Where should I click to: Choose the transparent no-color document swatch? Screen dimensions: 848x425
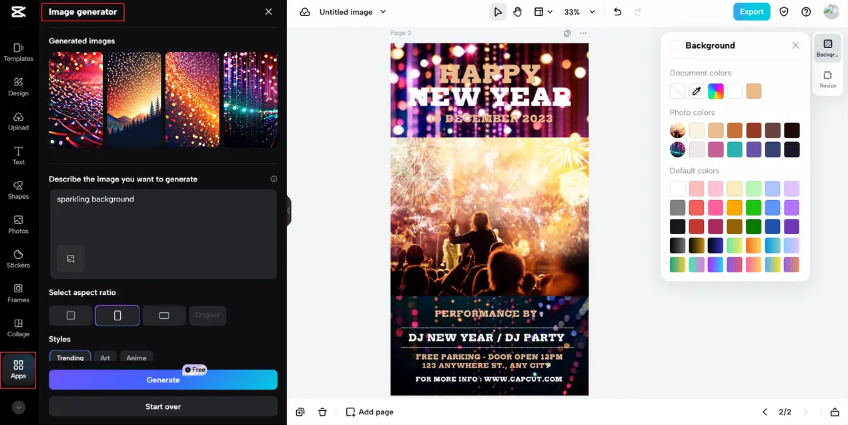(x=678, y=91)
